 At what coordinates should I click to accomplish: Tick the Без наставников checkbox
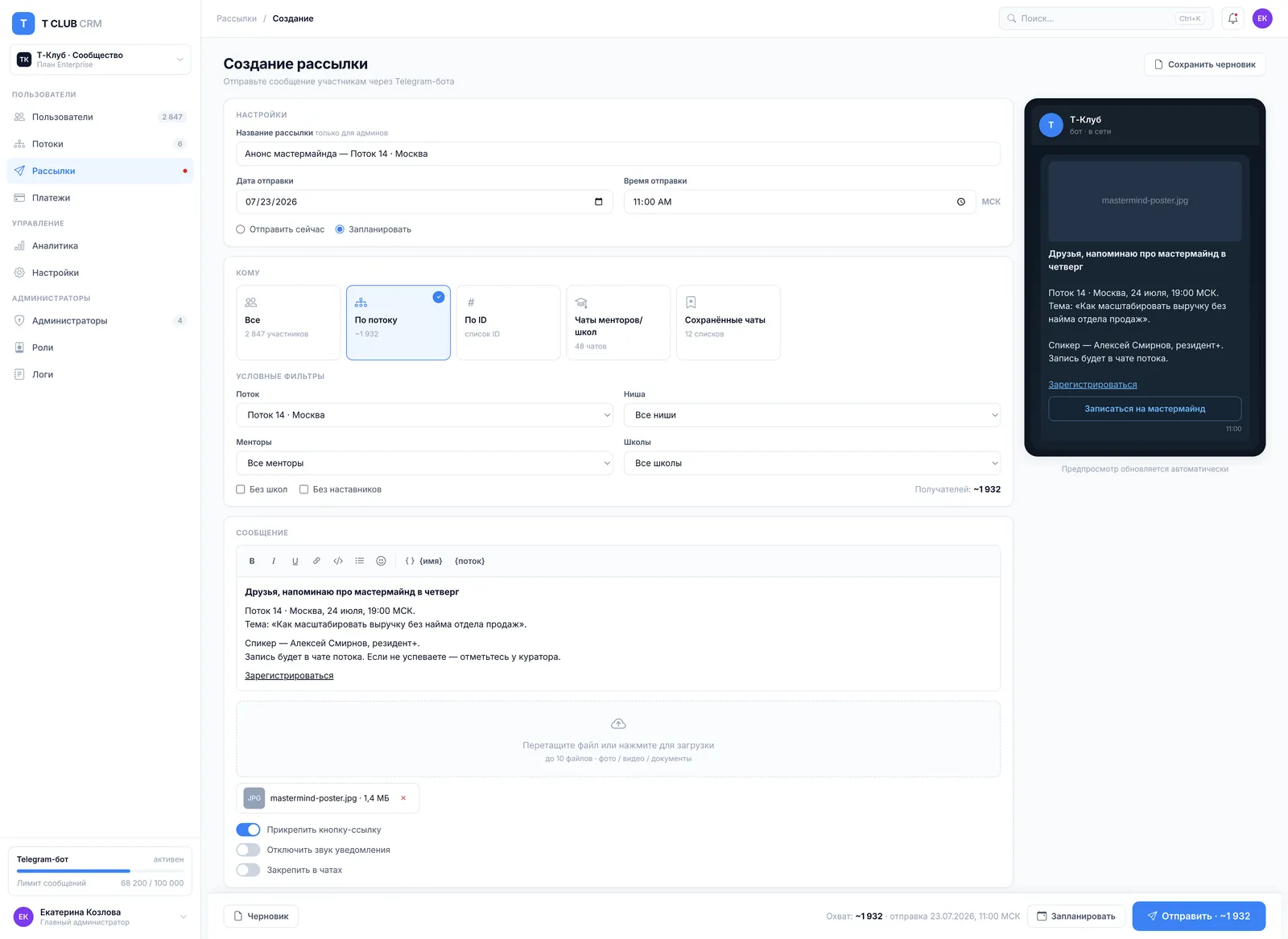[304, 489]
